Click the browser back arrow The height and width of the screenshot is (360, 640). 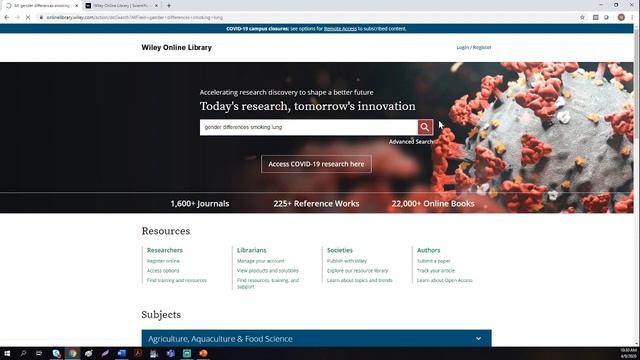[x=7, y=18]
